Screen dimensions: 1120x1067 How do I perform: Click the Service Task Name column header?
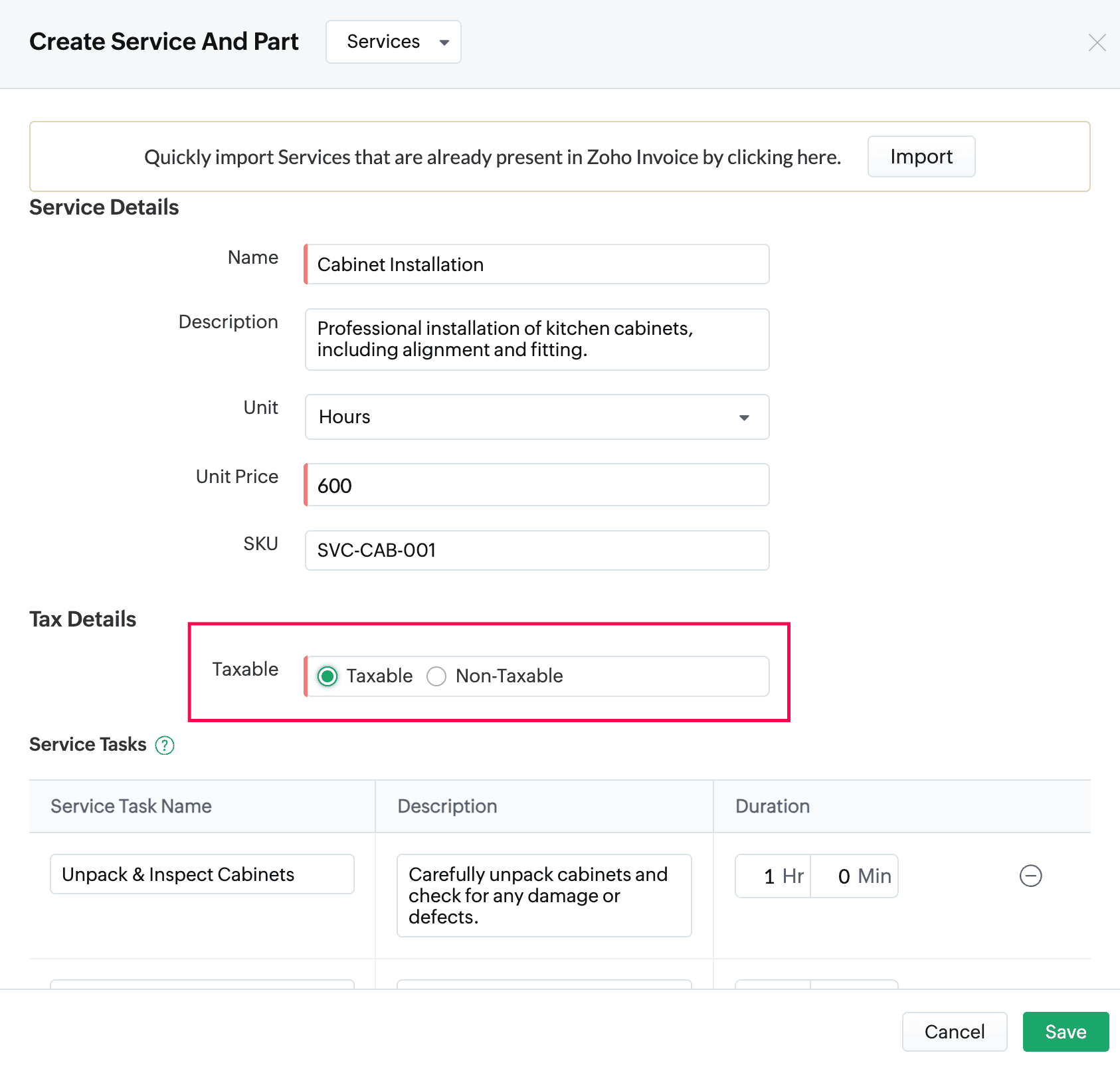tap(131, 806)
